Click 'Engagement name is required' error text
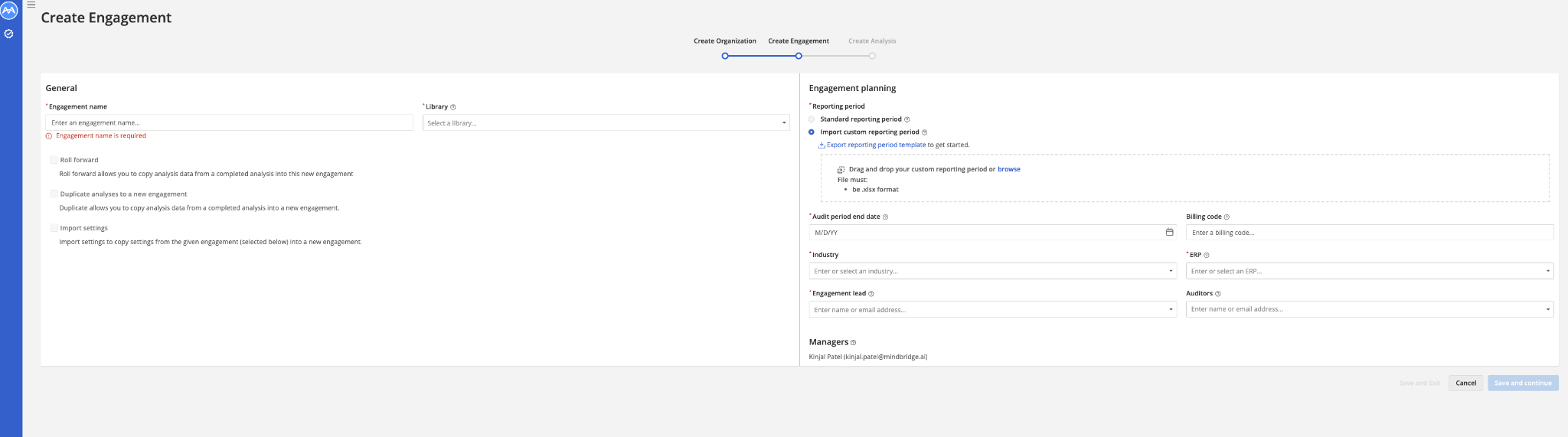 101,135
